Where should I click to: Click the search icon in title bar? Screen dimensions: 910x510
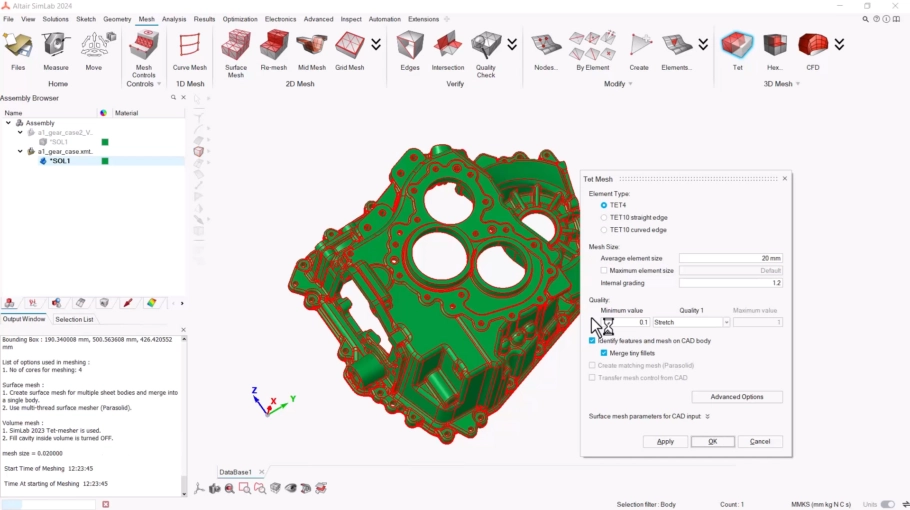click(865, 19)
